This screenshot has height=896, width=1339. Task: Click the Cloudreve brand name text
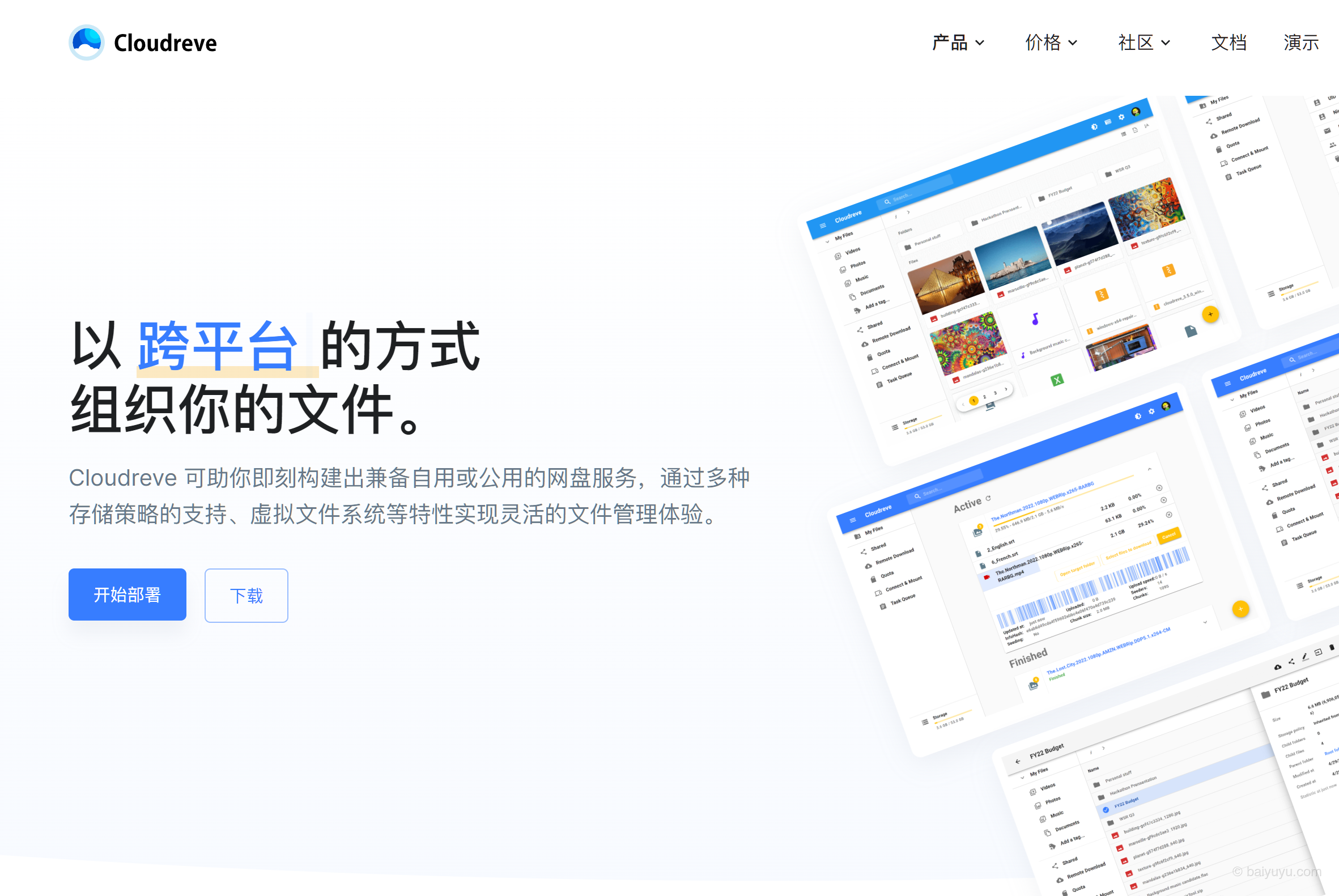[x=165, y=43]
